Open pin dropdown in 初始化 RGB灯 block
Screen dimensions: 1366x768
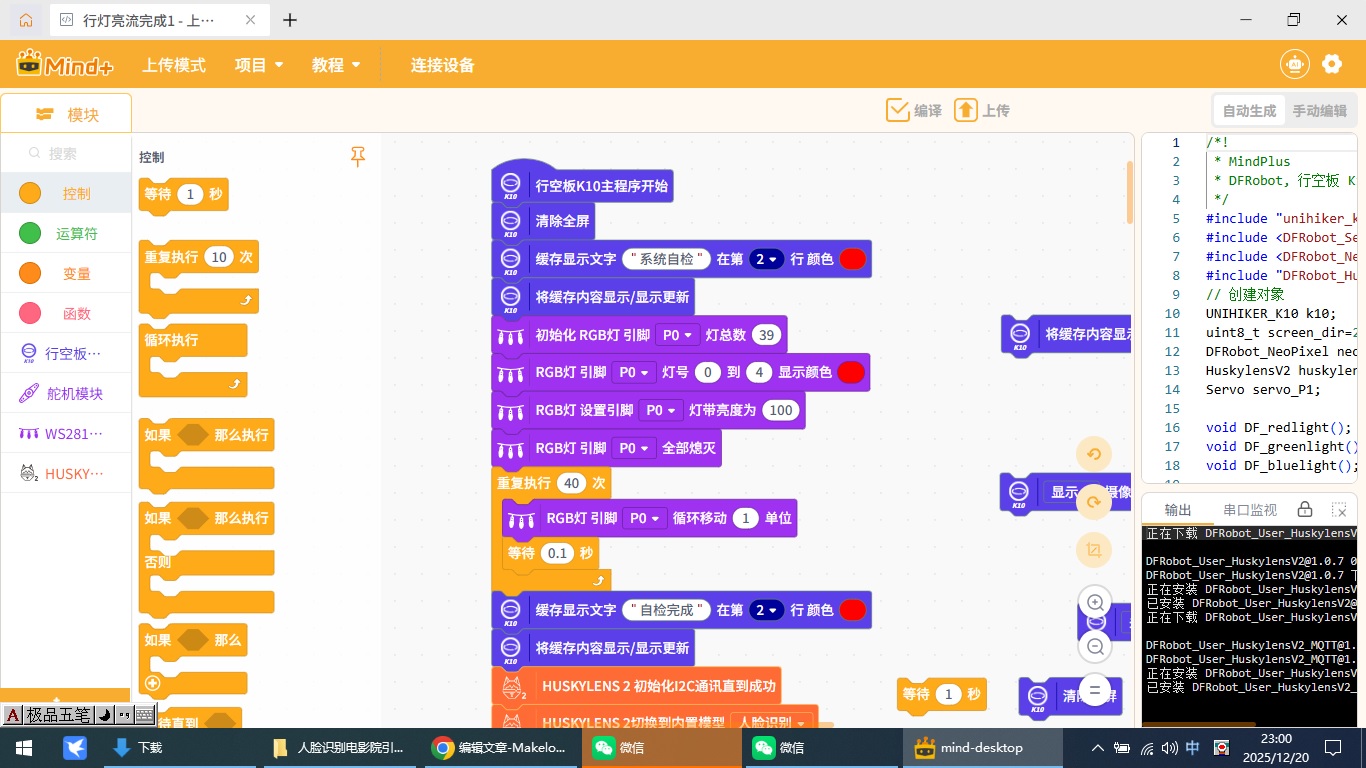coord(678,335)
